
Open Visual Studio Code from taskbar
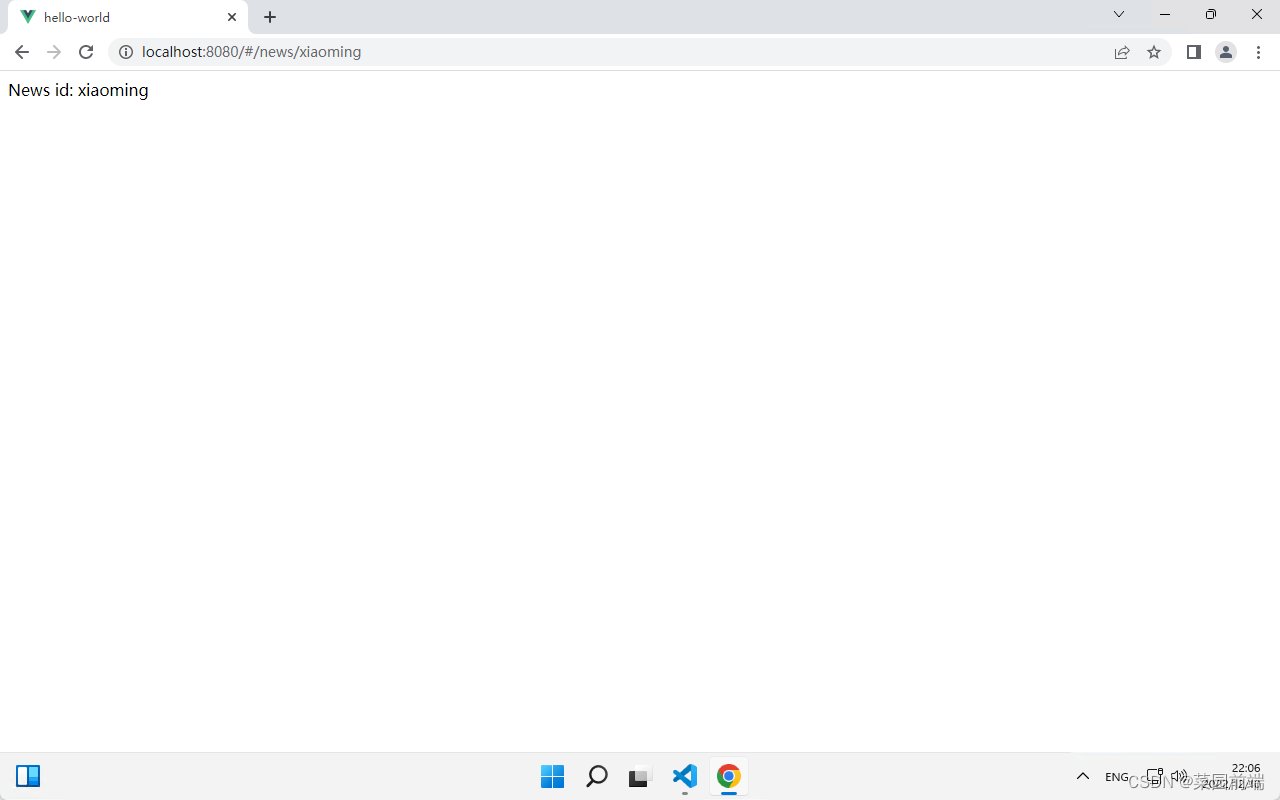coord(685,776)
